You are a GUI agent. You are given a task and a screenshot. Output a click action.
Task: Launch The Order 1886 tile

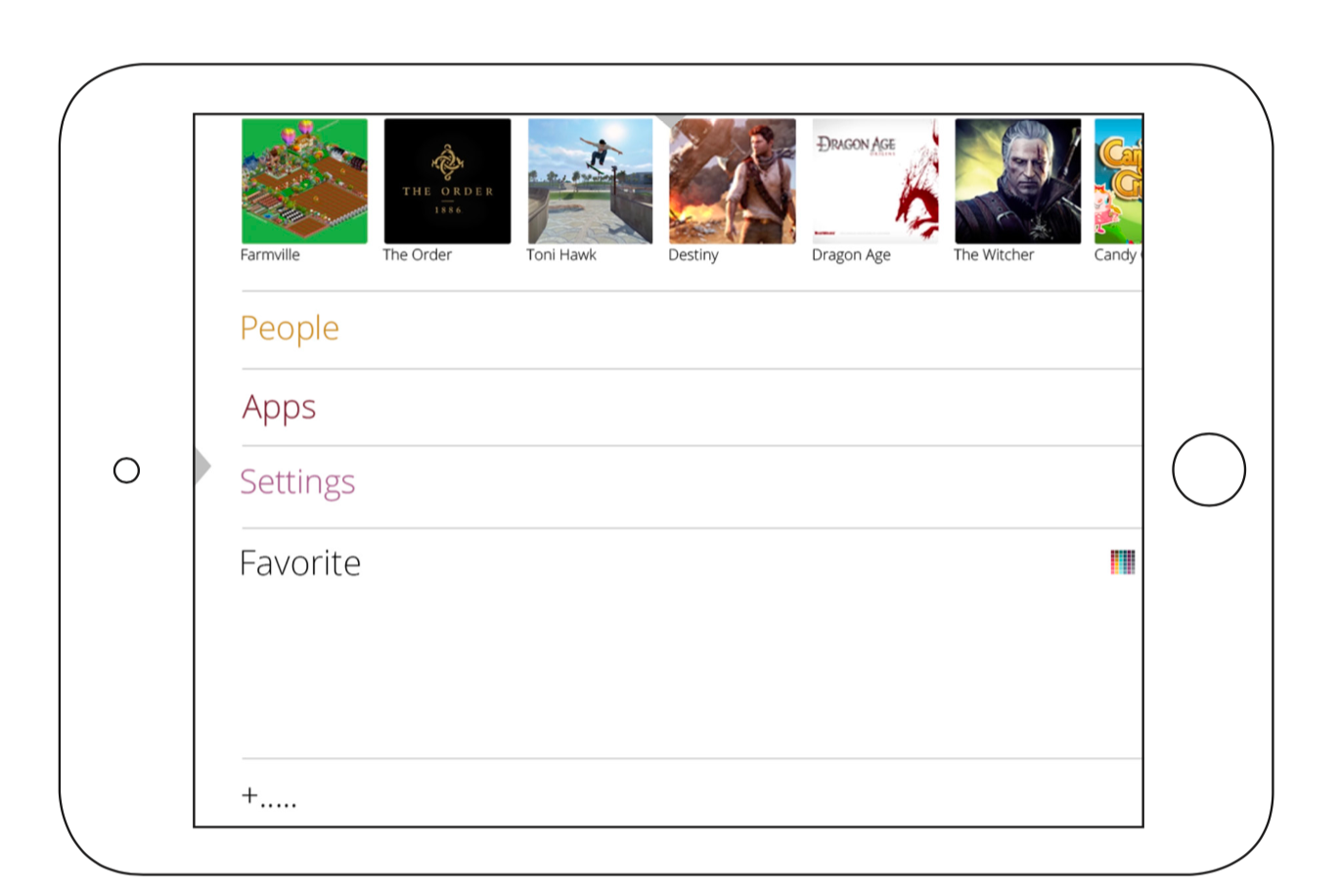pyautogui.click(x=447, y=181)
